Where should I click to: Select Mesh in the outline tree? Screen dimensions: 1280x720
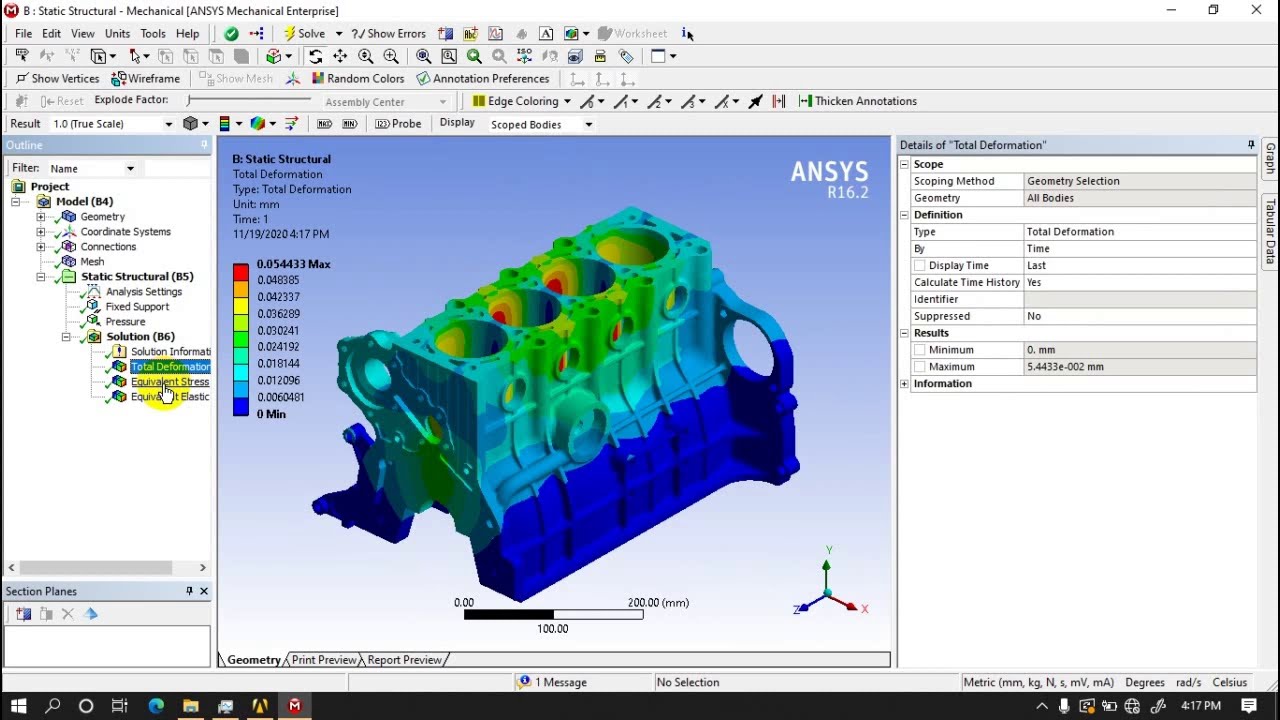[x=92, y=261]
